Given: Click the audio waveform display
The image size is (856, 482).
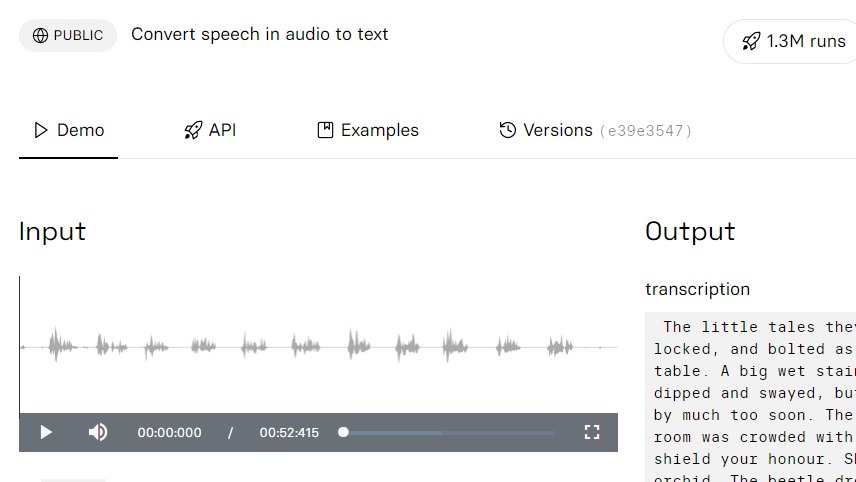Looking at the screenshot, I should (x=319, y=345).
